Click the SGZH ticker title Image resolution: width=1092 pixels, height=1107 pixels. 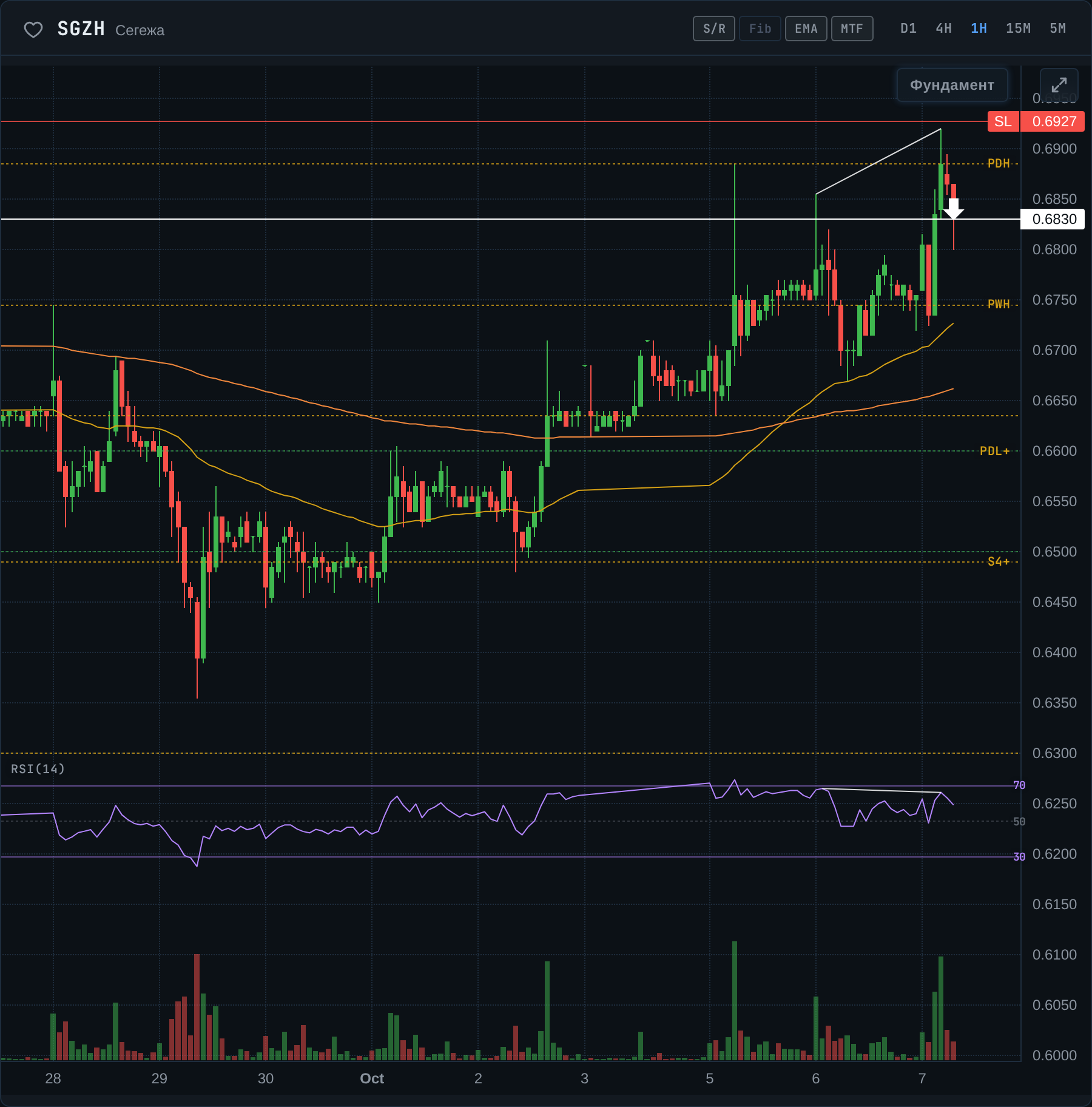pyautogui.click(x=81, y=29)
